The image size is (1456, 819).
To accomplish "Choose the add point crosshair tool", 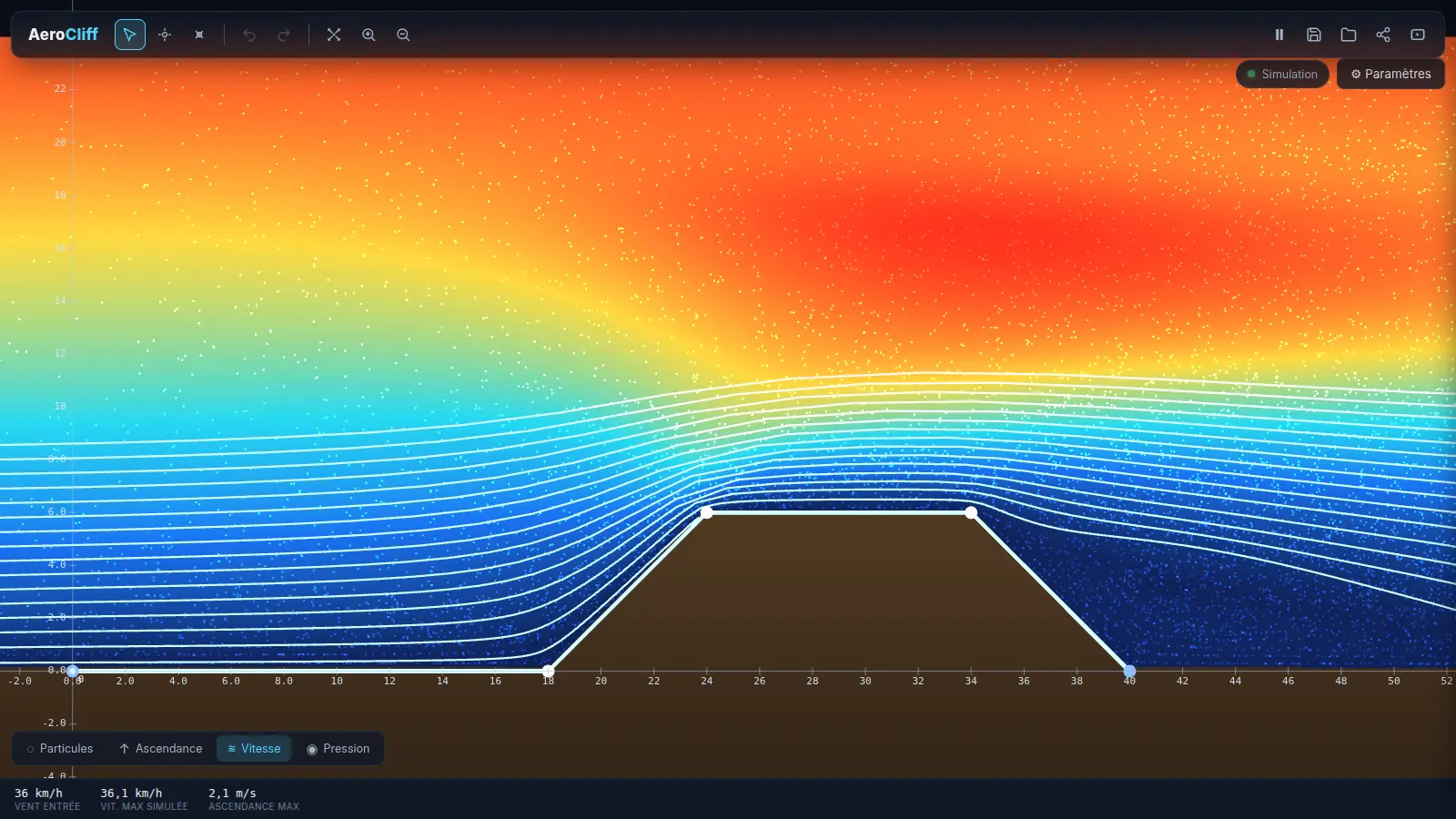I will coord(165,35).
